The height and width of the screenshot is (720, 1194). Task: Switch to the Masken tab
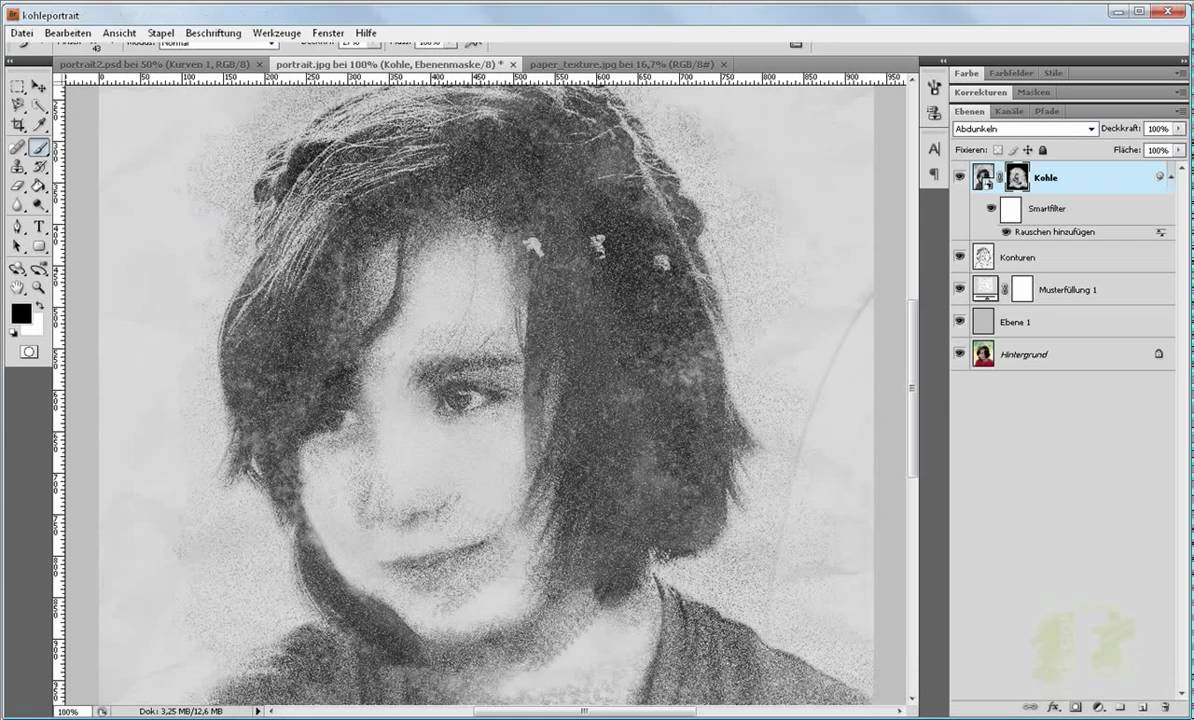[1033, 92]
